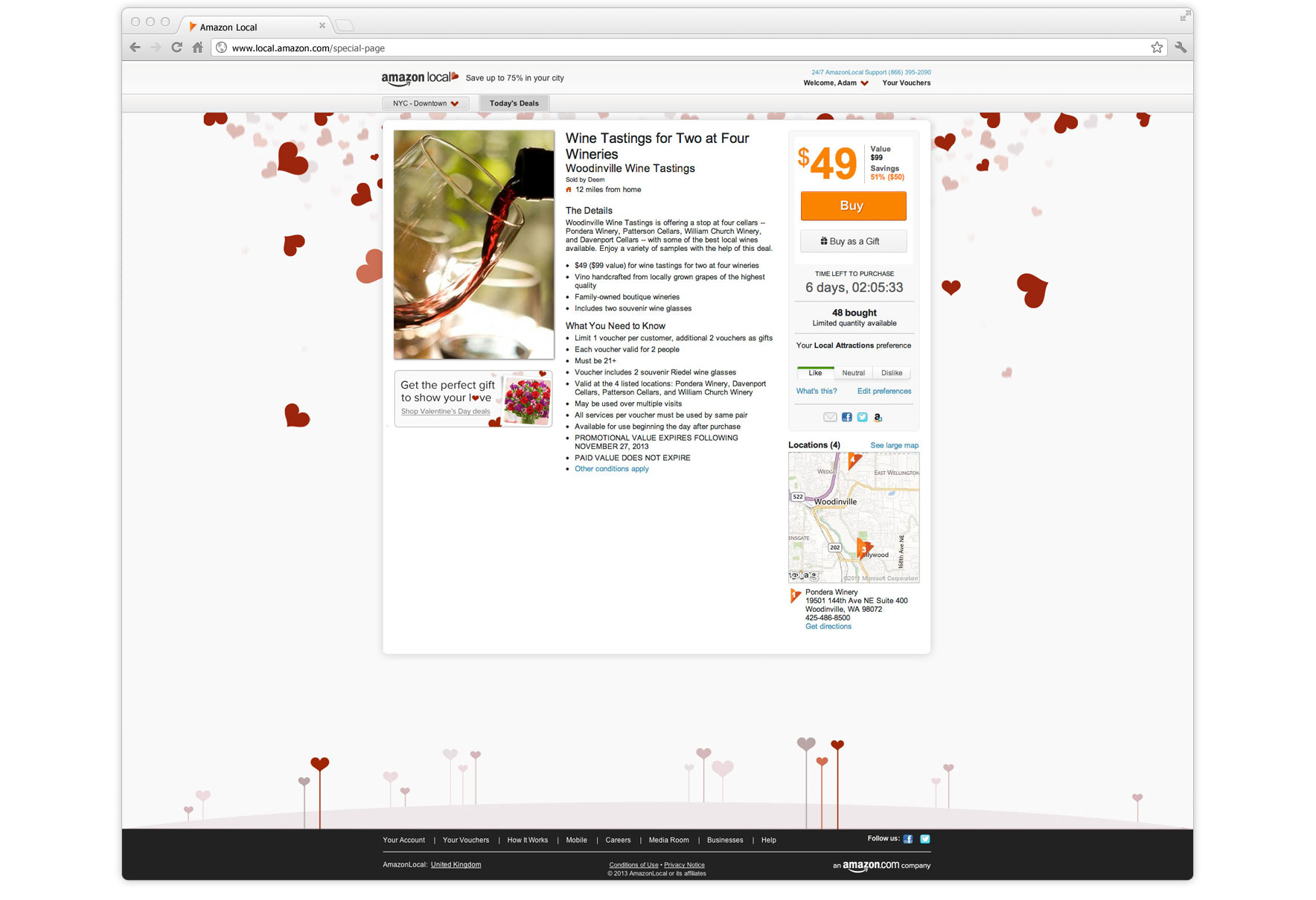Toggle browser fullscreen with corner arrows icon
The width and height of the screenshot is (1316, 900).
[1185, 16]
